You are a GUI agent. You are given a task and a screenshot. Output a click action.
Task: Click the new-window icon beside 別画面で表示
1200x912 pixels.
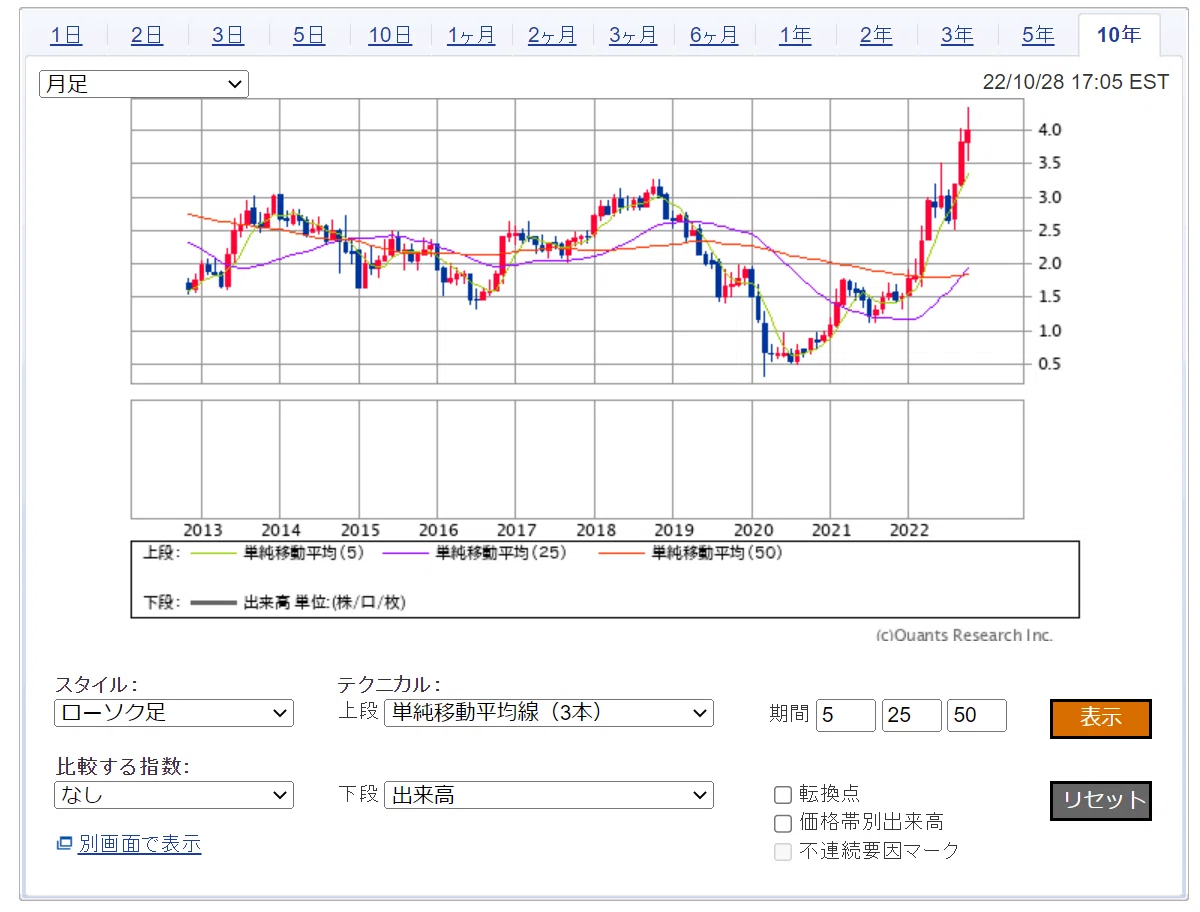tap(65, 844)
